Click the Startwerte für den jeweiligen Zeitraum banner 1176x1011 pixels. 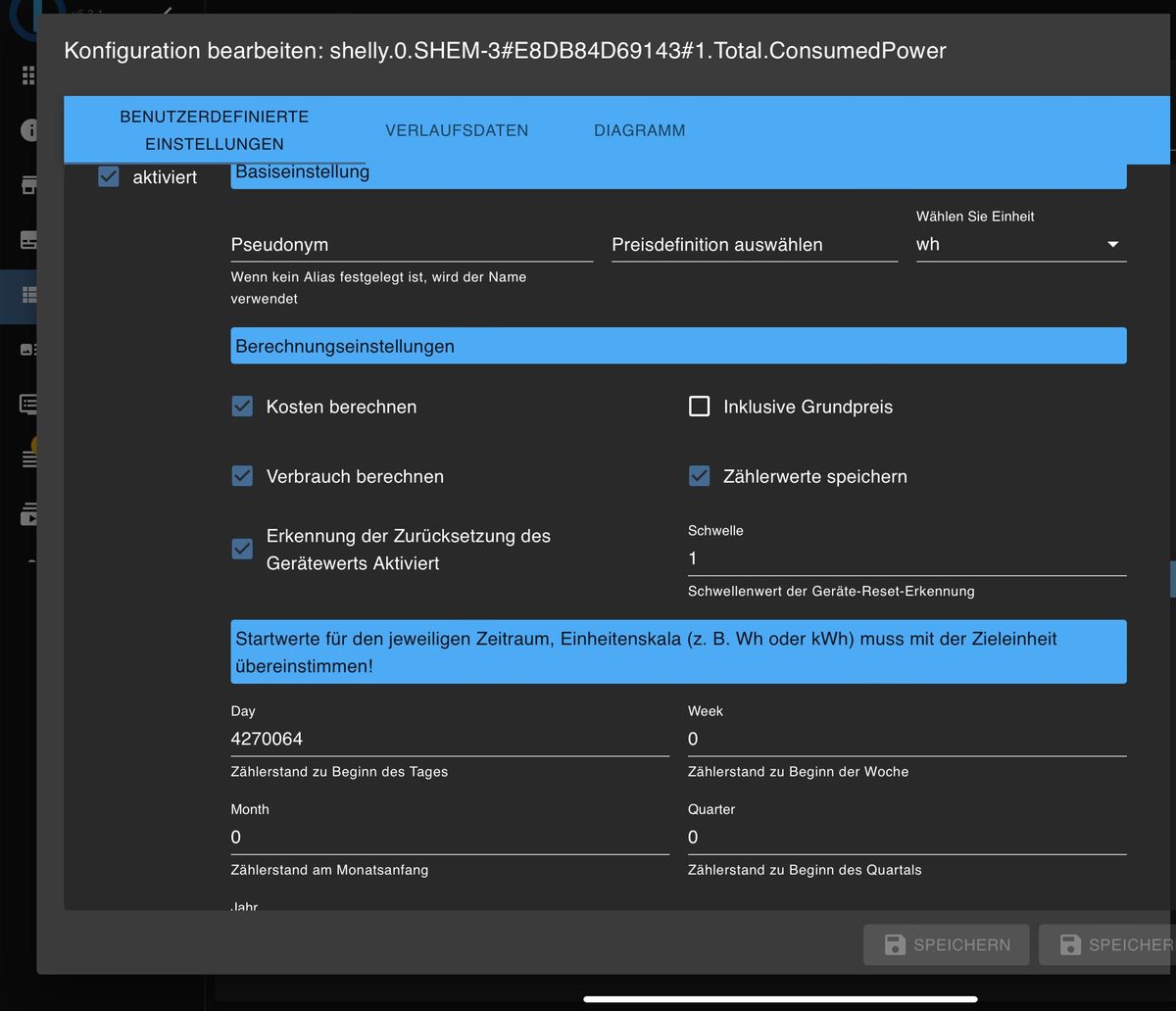click(678, 651)
